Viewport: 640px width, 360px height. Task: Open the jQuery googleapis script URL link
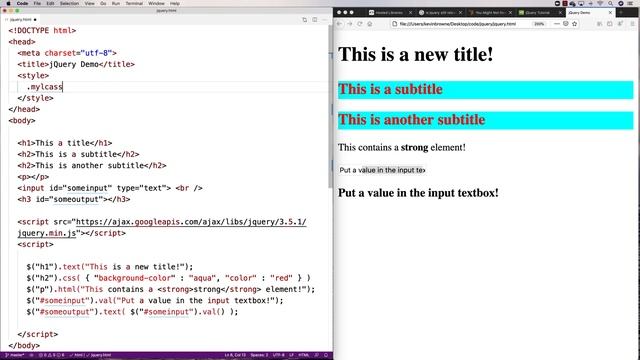point(191,222)
